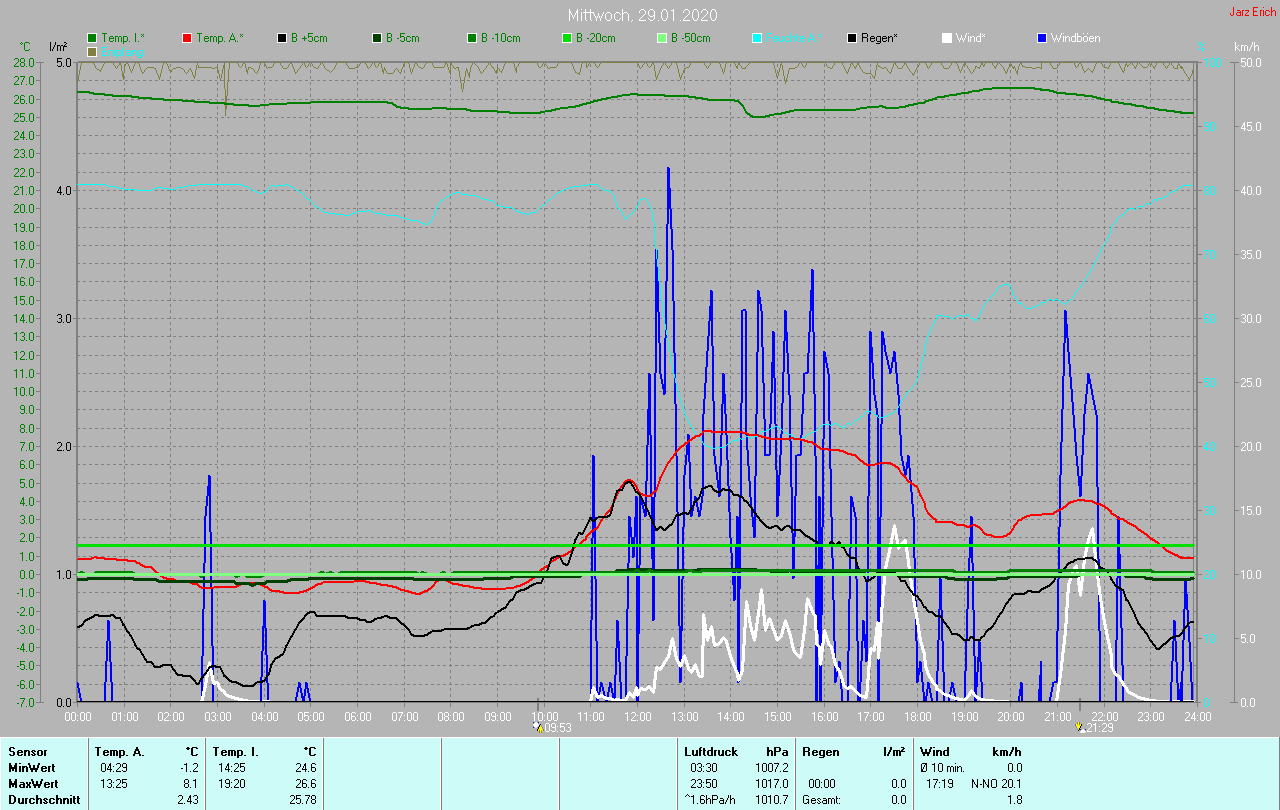The width and height of the screenshot is (1280, 810).
Task: Select the "MinWert" row label
Action: click(x=30, y=768)
